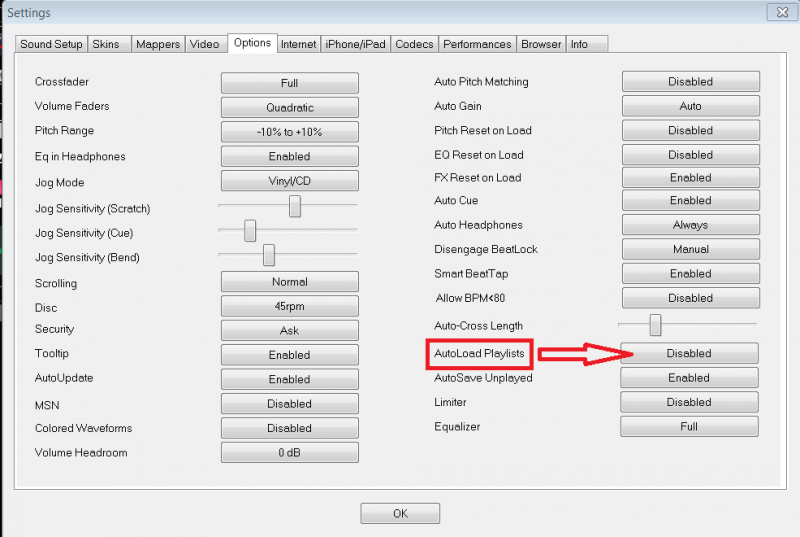Open the Skins tab
The image size is (800, 537).
click(x=105, y=44)
